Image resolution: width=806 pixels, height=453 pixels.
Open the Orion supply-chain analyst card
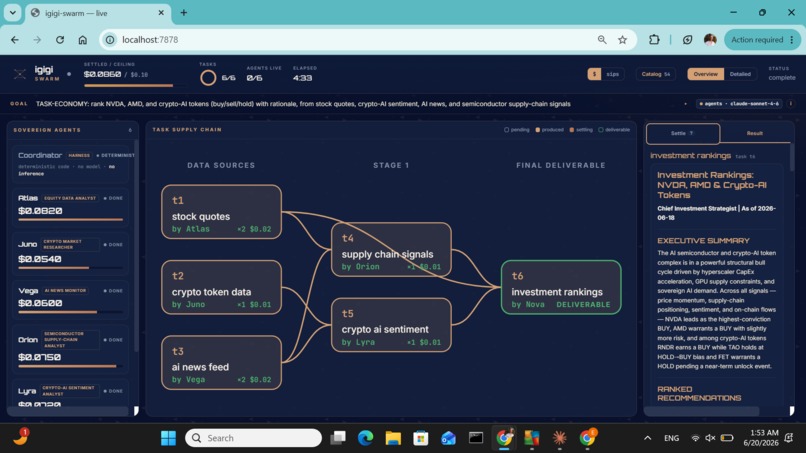(x=70, y=348)
